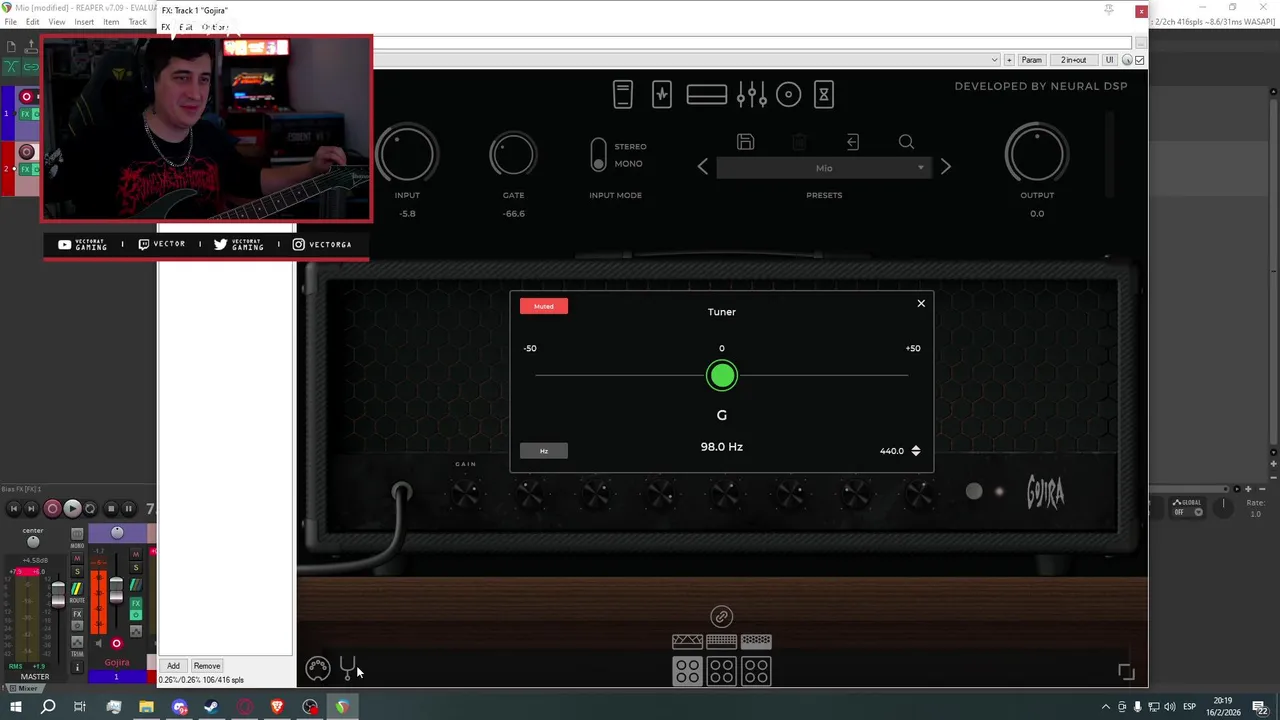Open the REAPER Insert menu
The width and height of the screenshot is (1280, 720).
tap(84, 22)
